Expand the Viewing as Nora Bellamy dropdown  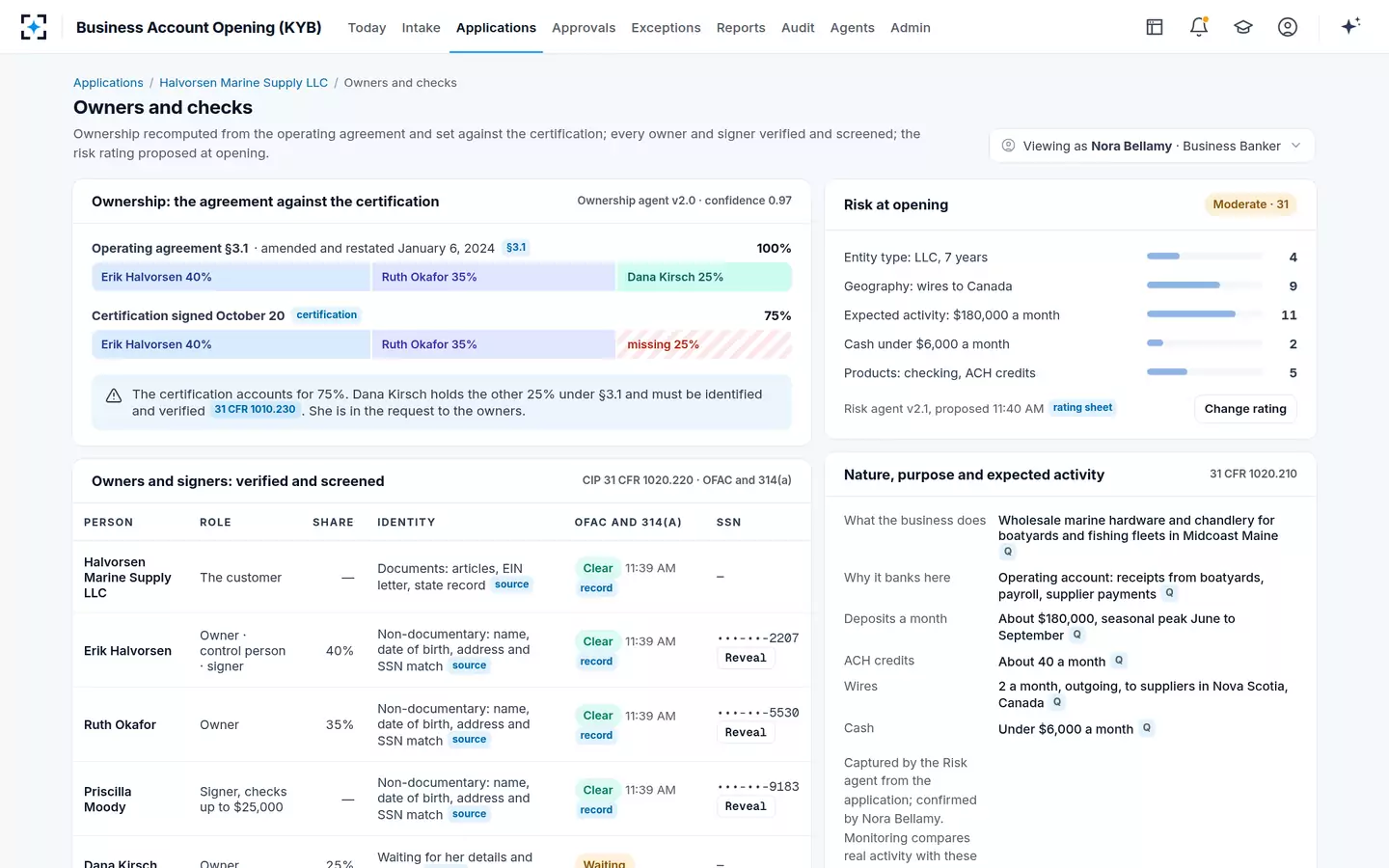click(1152, 146)
